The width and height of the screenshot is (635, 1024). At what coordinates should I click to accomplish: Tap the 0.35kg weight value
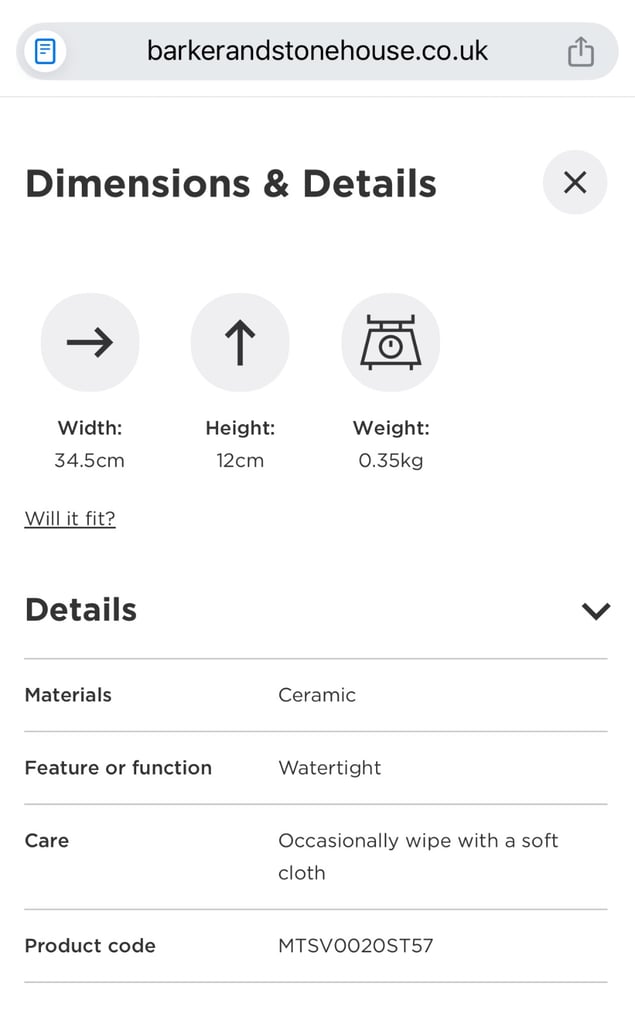tap(390, 461)
